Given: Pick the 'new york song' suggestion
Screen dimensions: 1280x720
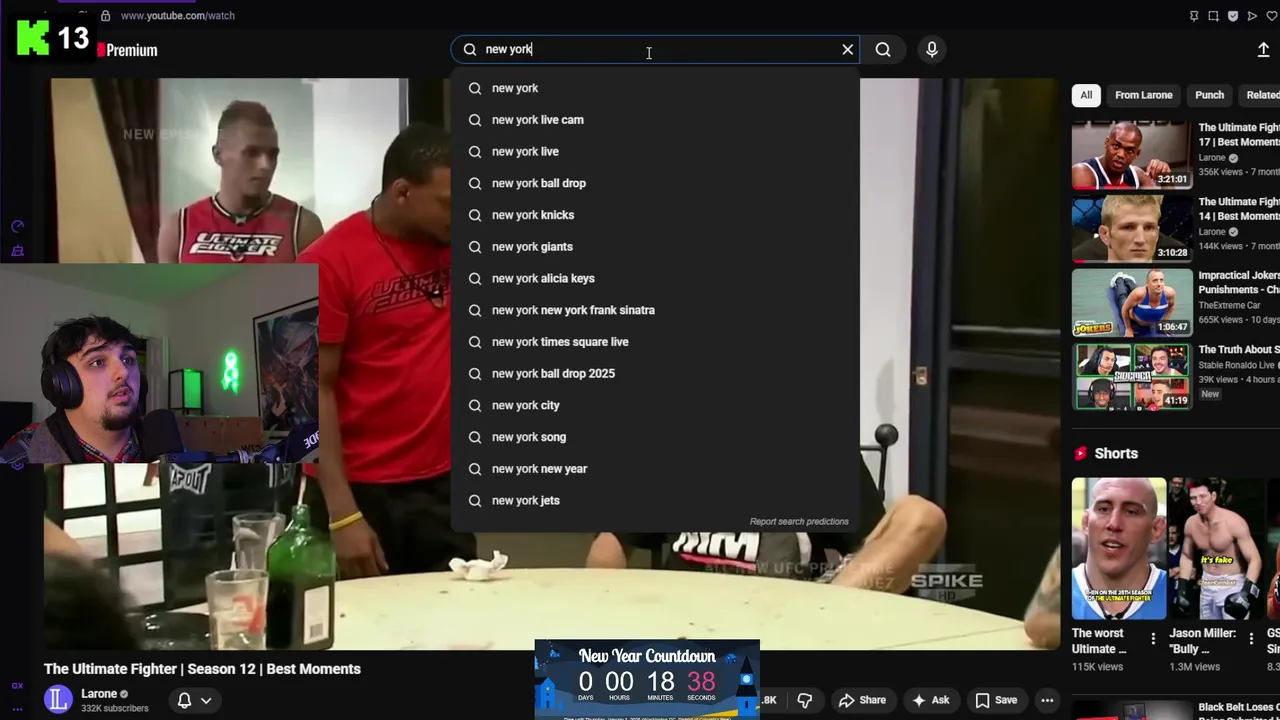Looking at the screenshot, I should (x=655, y=437).
